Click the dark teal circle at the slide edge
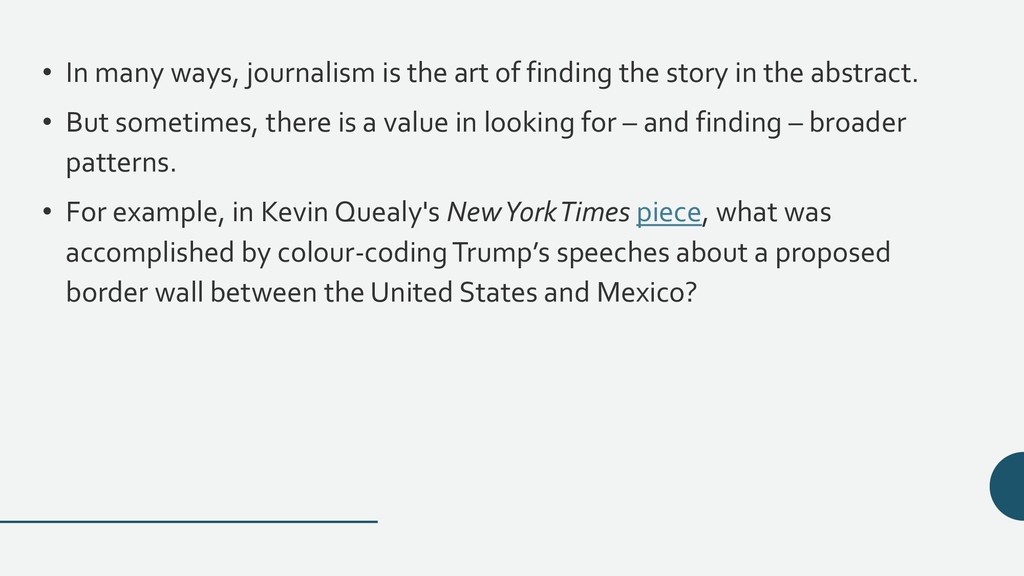 coord(1007,486)
